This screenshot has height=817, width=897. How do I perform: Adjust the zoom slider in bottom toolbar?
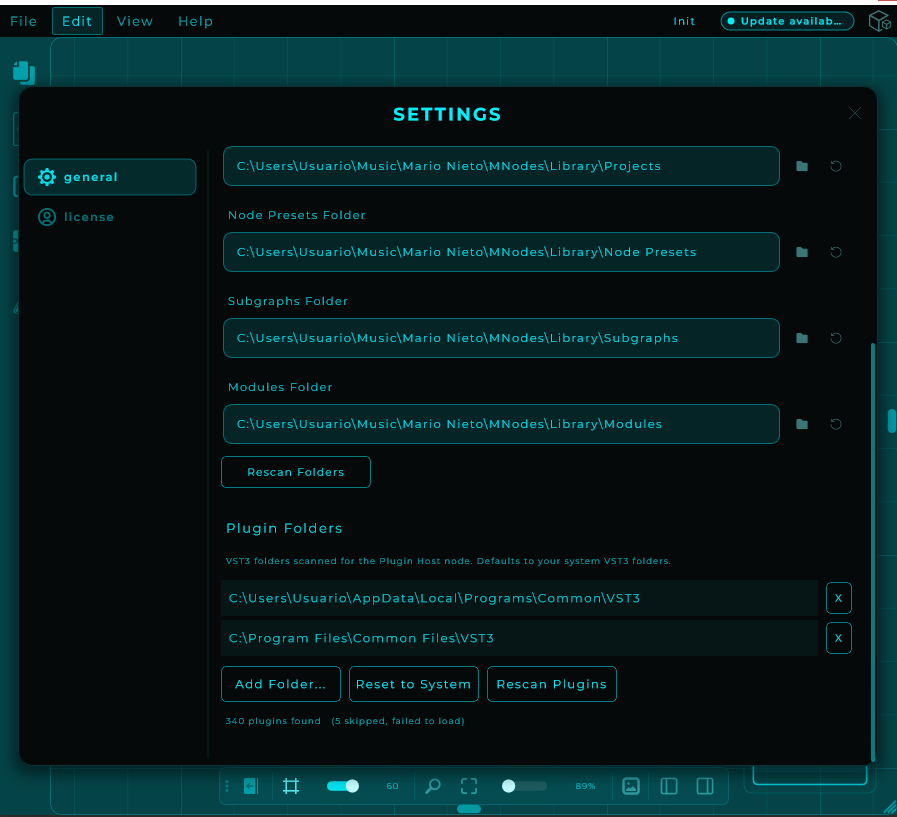point(524,786)
